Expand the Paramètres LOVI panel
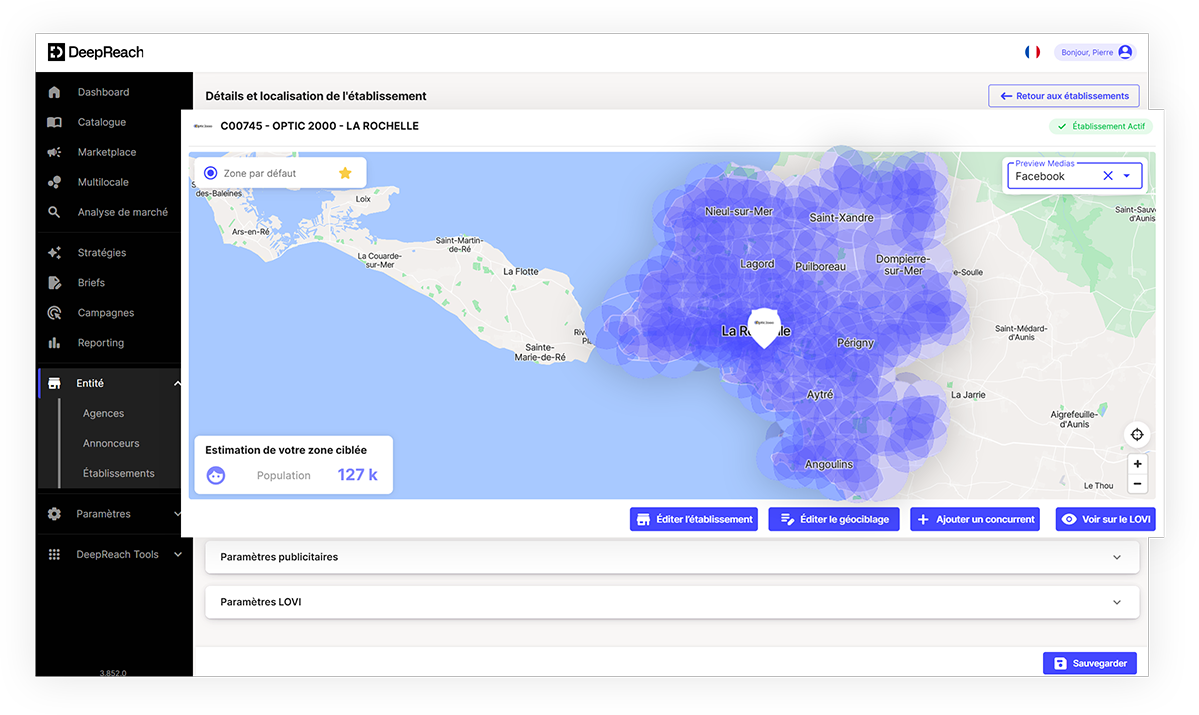 672,602
